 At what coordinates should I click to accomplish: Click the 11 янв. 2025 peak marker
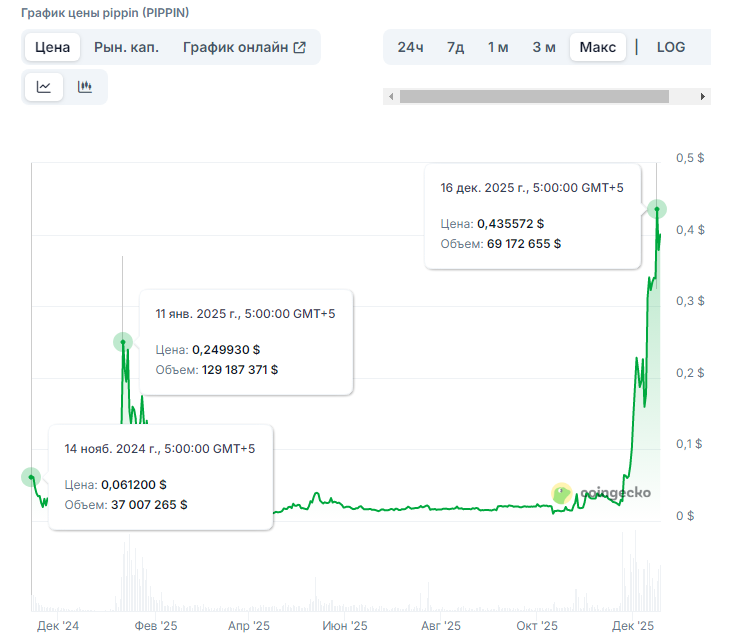(123, 342)
